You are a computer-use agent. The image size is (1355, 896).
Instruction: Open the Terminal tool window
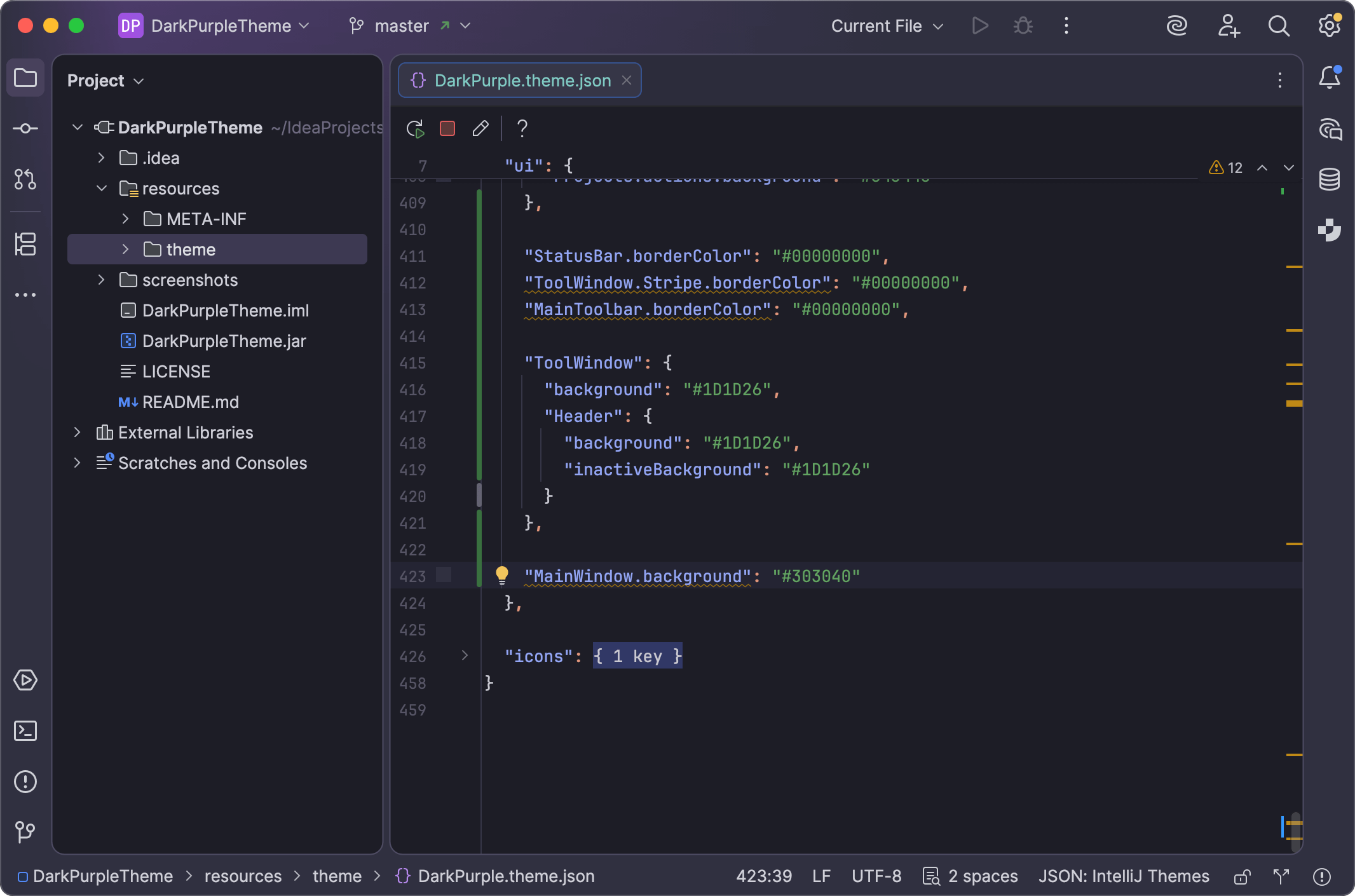[x=25, y=731]
